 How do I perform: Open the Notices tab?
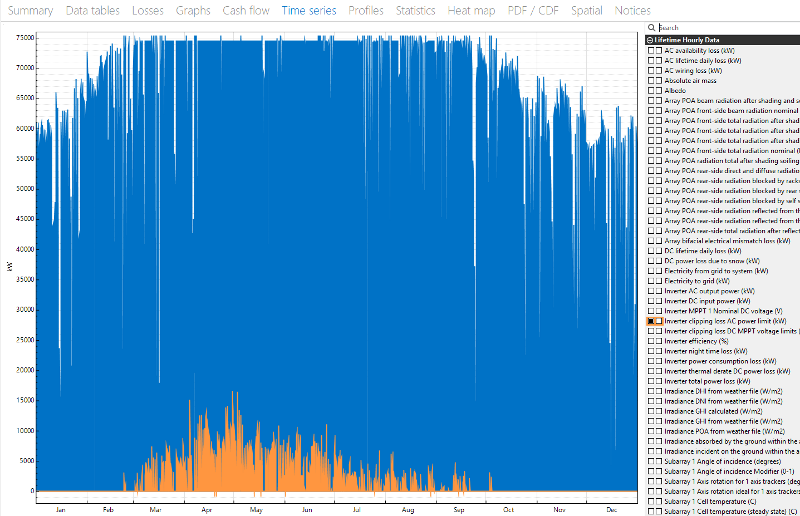click(632, 11)
